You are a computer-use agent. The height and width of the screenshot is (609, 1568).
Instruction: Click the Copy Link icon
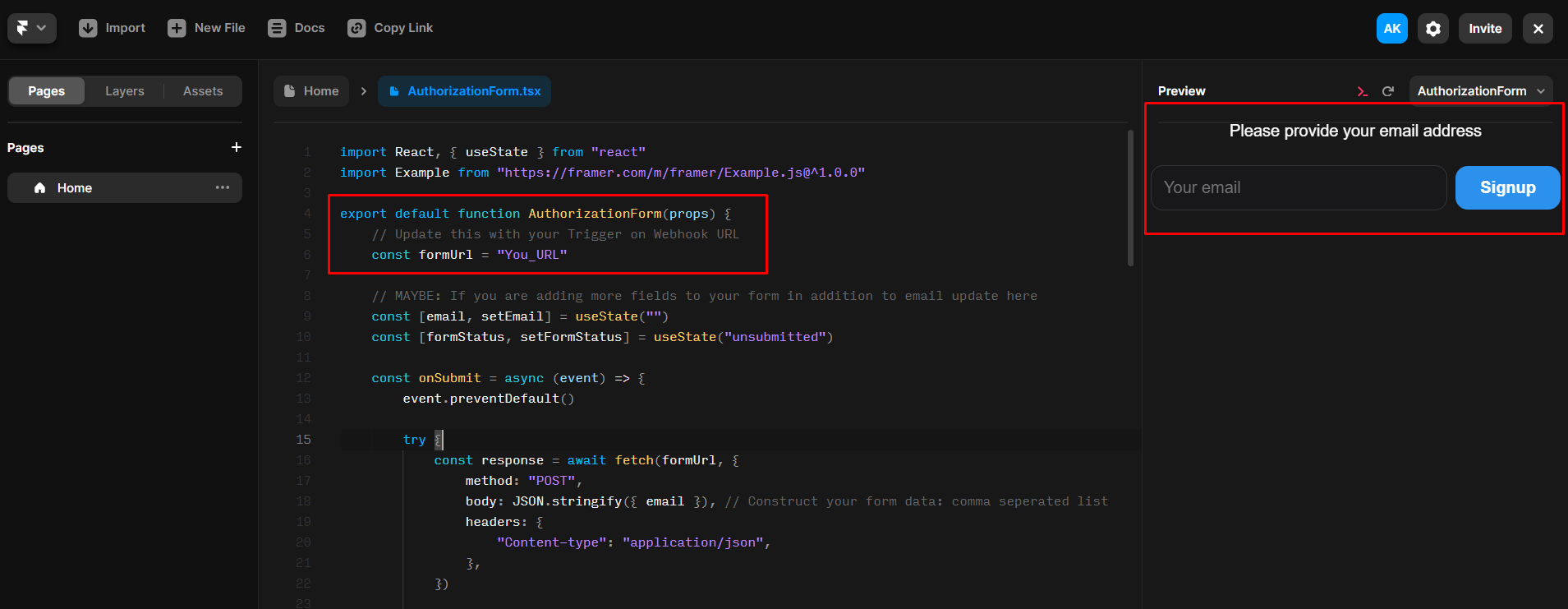pyautogui.click(x=356, y=28)
